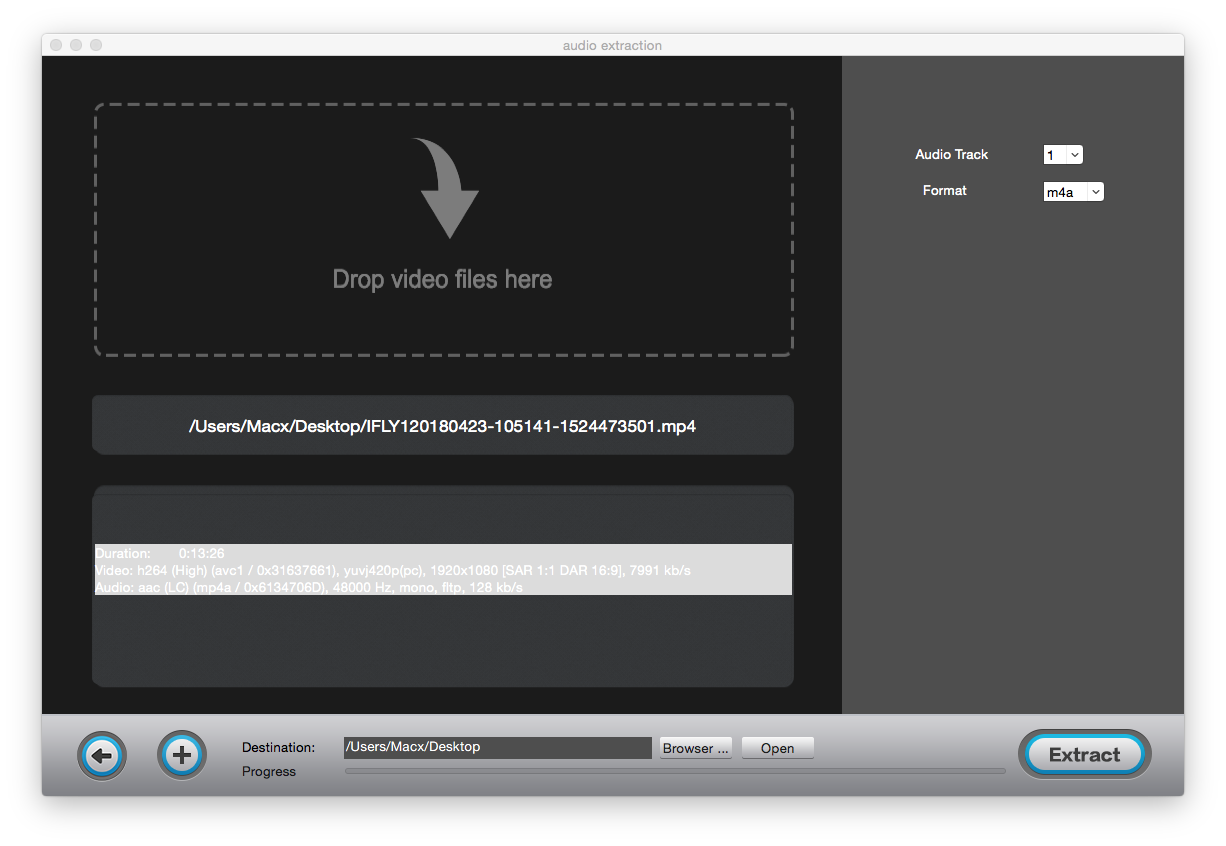Click the Audio Track label
Screen dimensions: 1226x846
952,154
